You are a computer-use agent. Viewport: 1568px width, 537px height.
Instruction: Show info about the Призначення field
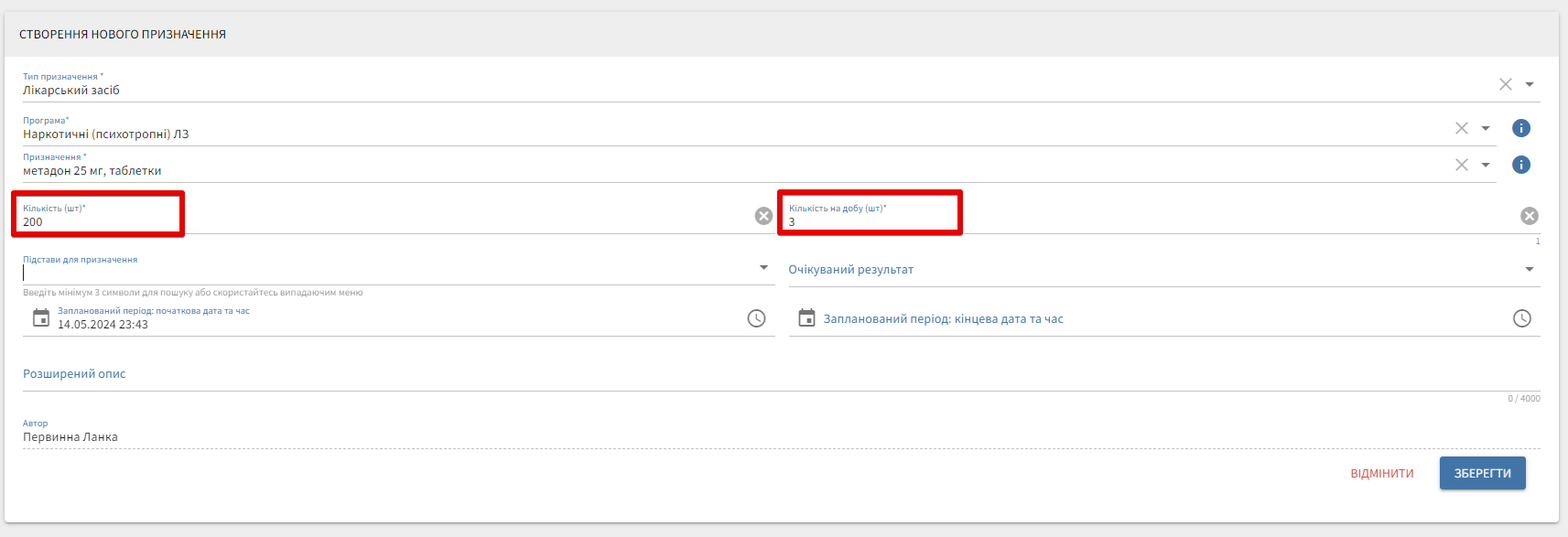coord(1520,165)
